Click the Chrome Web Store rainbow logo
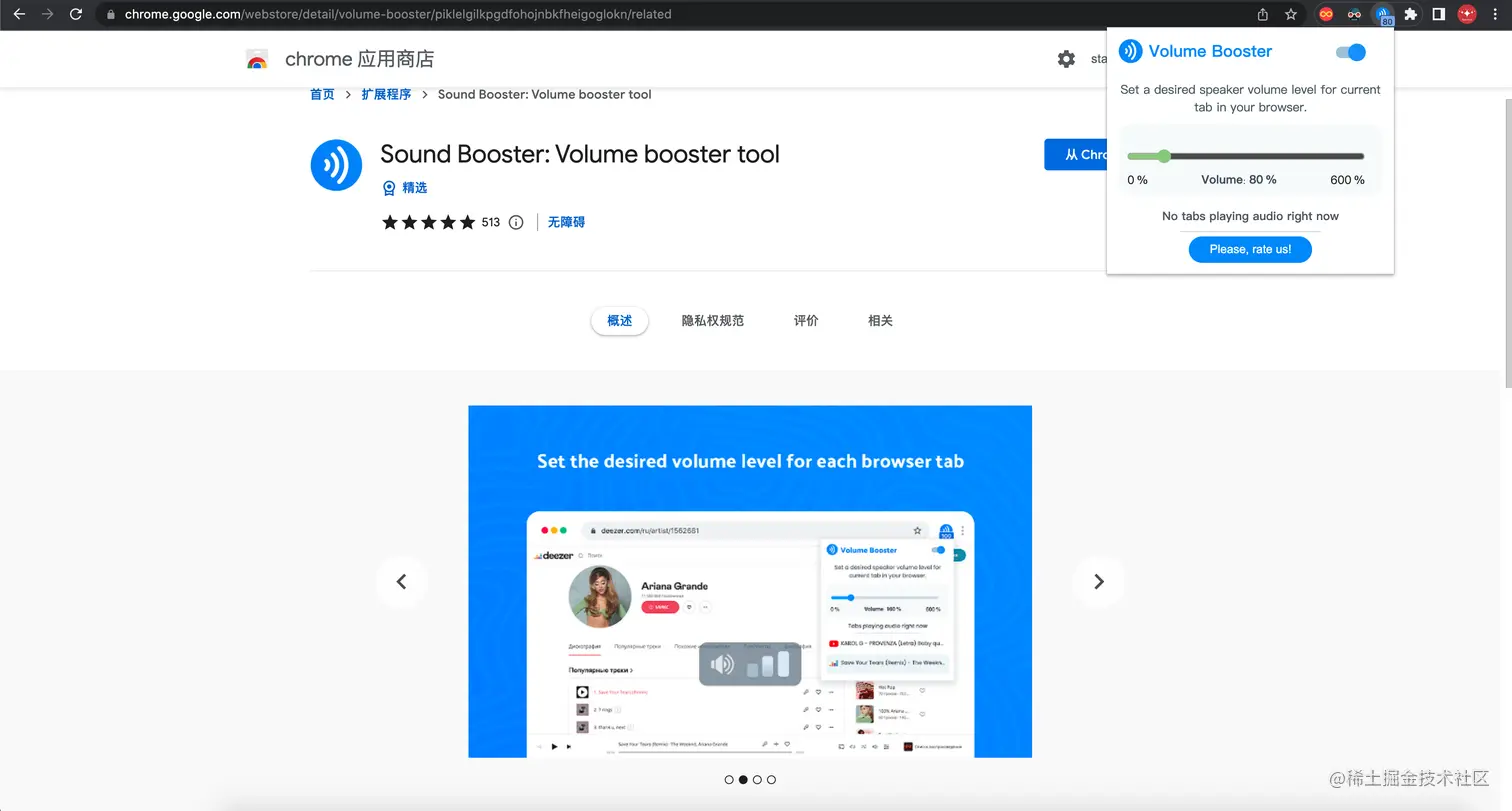The image size is (1512, 811). coord(257,60)
